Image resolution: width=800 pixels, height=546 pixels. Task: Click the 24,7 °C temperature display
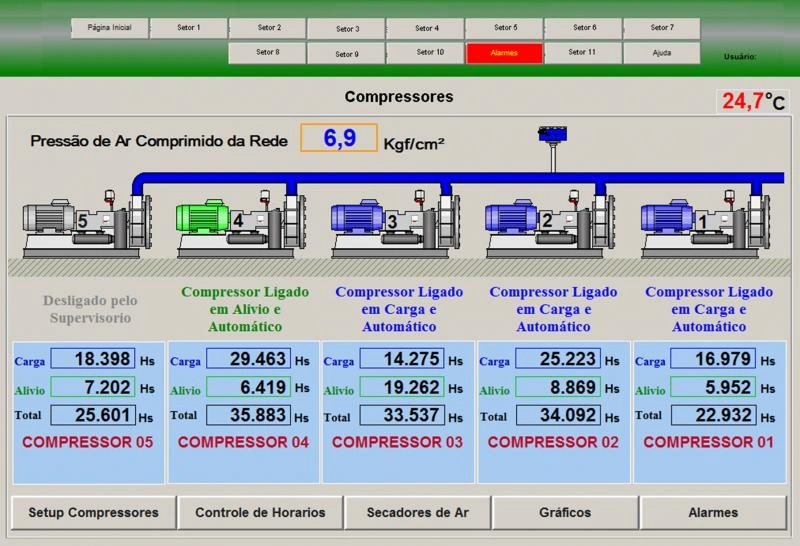(x=752, y=101)
